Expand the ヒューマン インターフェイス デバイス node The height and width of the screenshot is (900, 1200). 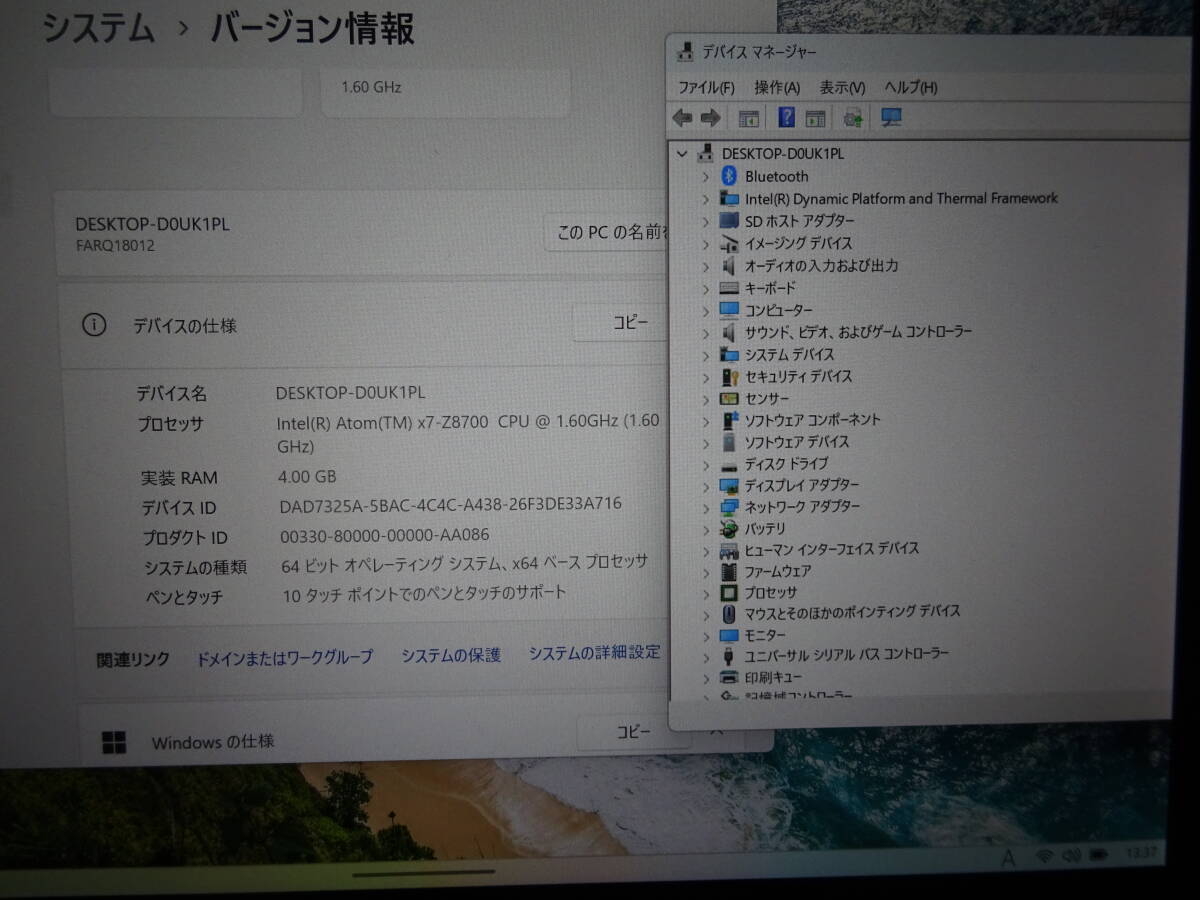(705, 550)
